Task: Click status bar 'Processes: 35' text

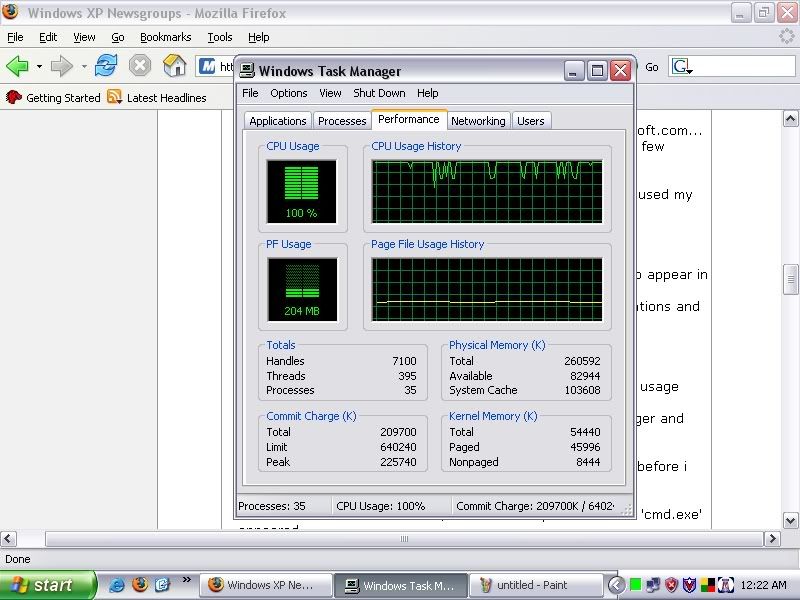Action: (271, 506)
